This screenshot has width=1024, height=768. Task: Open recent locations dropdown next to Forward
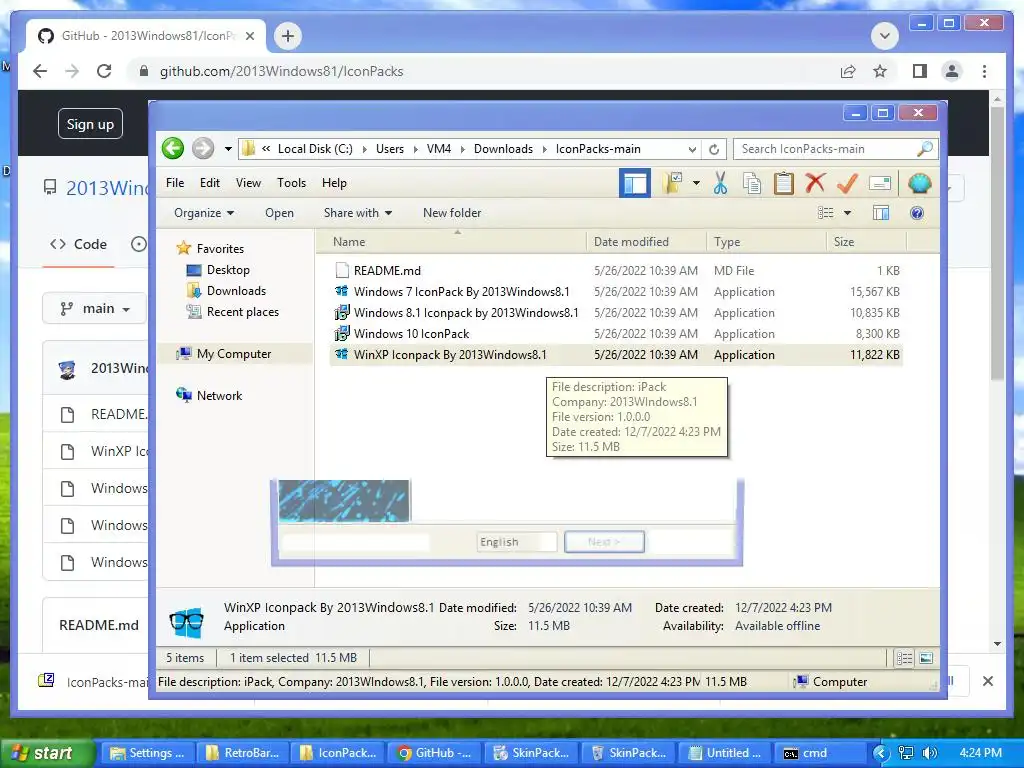coord(228,149)
